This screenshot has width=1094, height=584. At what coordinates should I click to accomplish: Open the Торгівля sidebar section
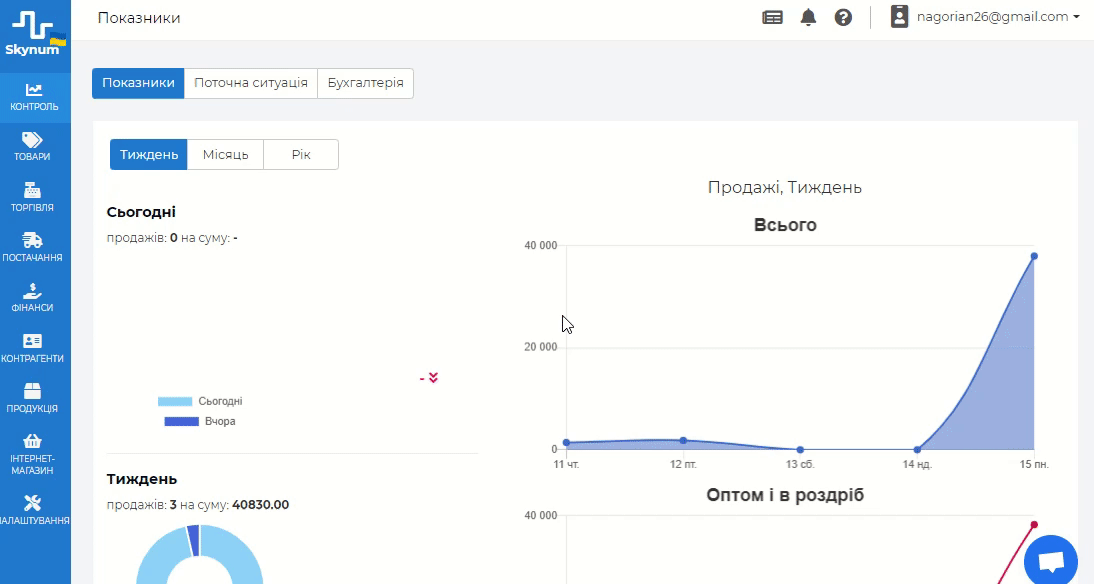point(32,197)
